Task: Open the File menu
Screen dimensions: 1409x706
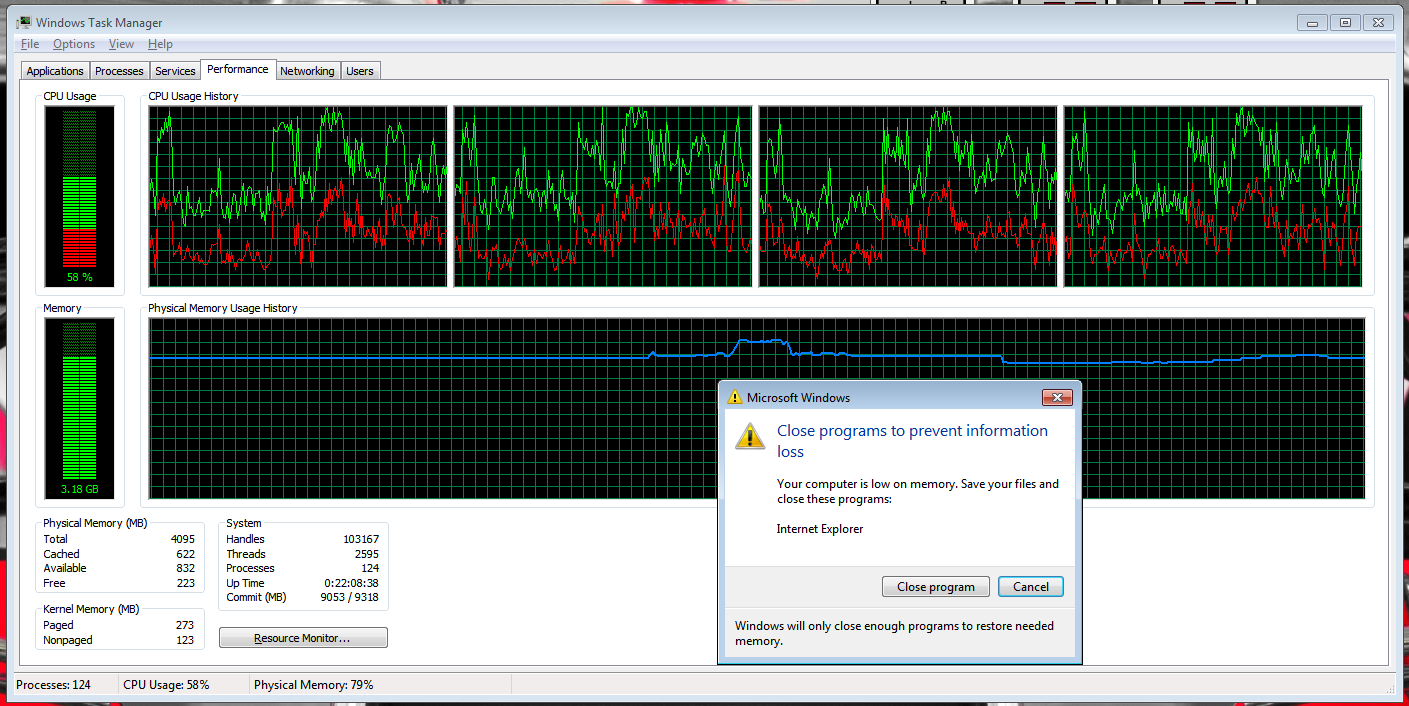Action: coord(30,44)
